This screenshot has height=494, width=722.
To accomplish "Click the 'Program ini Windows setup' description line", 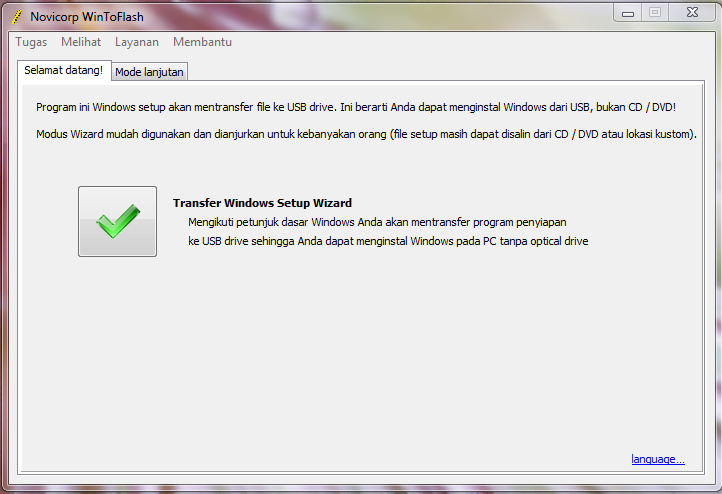I will [356, 107].
